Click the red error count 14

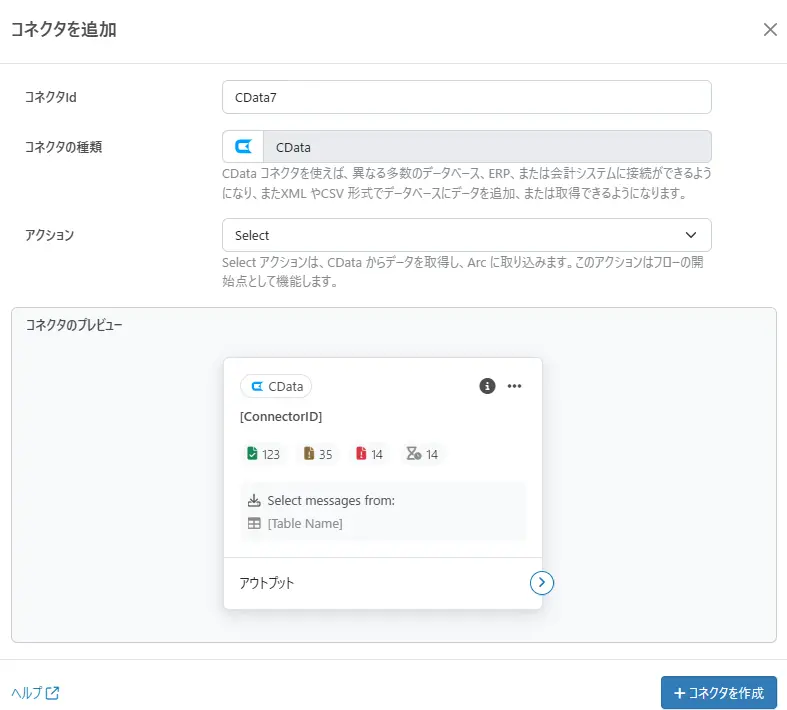click(x=369, y=454)
